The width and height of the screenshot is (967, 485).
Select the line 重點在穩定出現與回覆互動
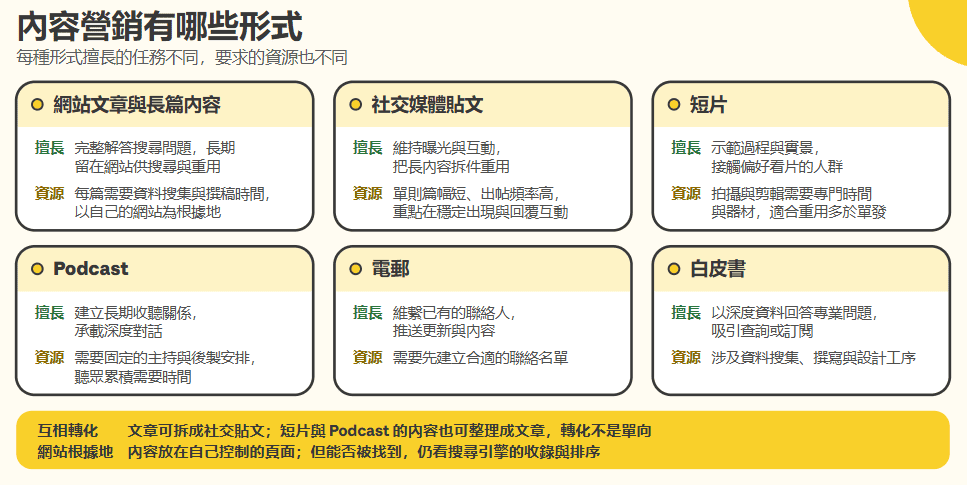pos(480,212)
